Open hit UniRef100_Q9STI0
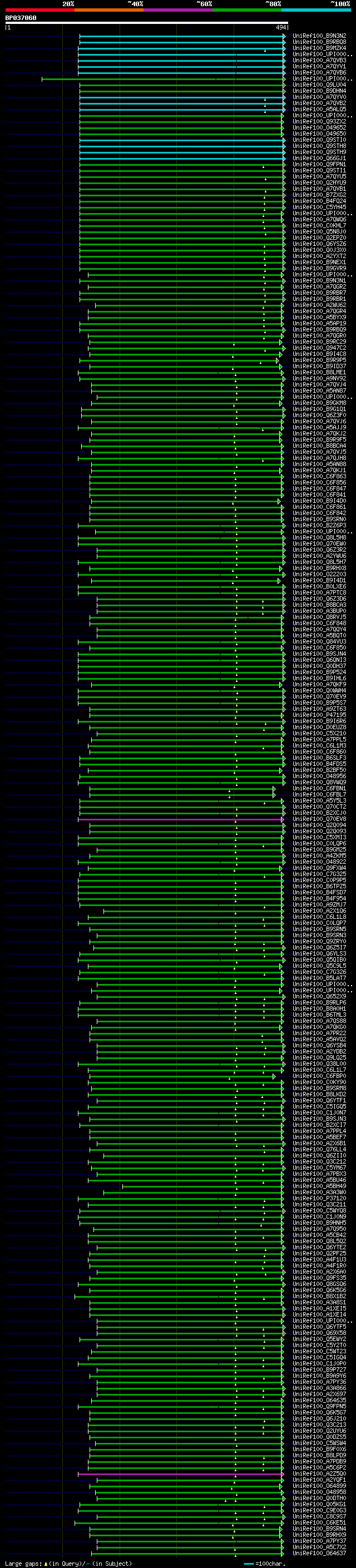This screenshot has width=356, height=1568. [x=319, y=140]
